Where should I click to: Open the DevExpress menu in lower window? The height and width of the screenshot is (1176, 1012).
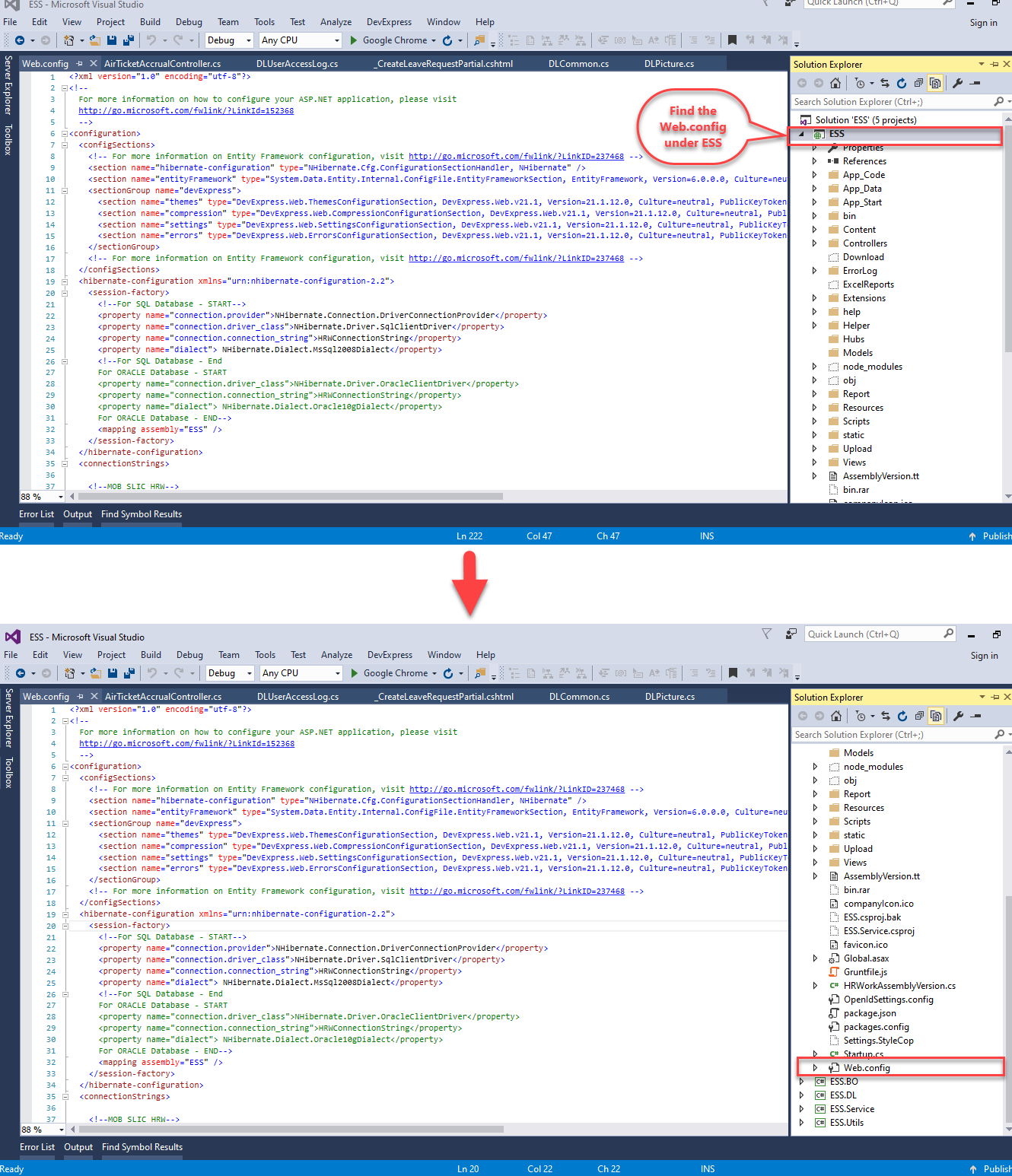coord(390,655)
